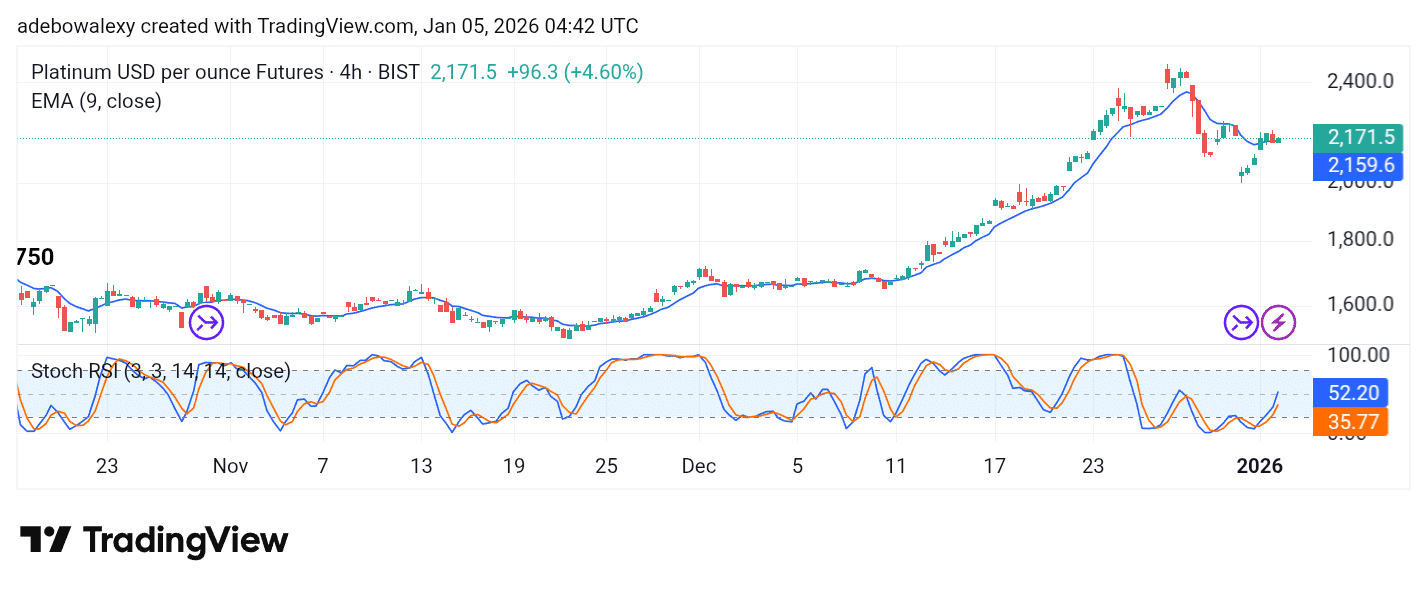Click the purple branching-arrow event icon on the left

pos(206,322)
